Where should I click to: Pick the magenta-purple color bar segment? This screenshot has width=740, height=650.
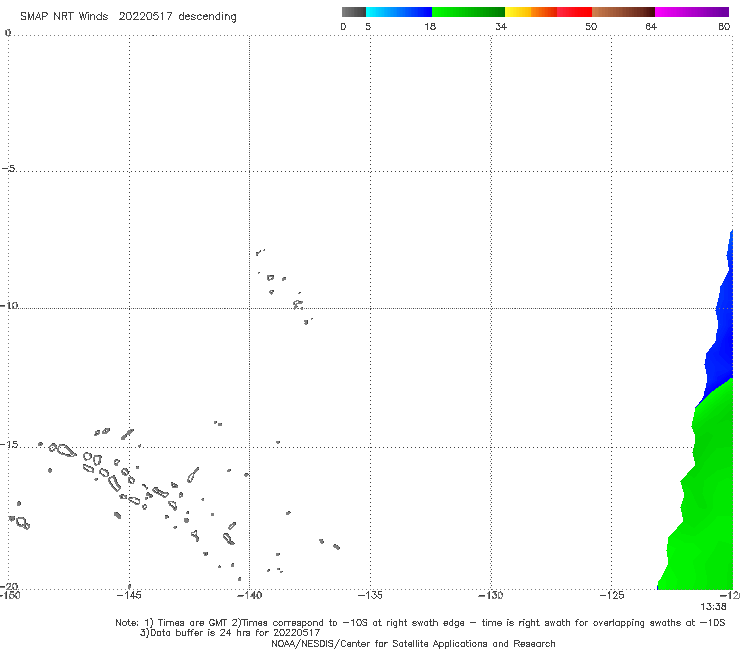[692, 12]
